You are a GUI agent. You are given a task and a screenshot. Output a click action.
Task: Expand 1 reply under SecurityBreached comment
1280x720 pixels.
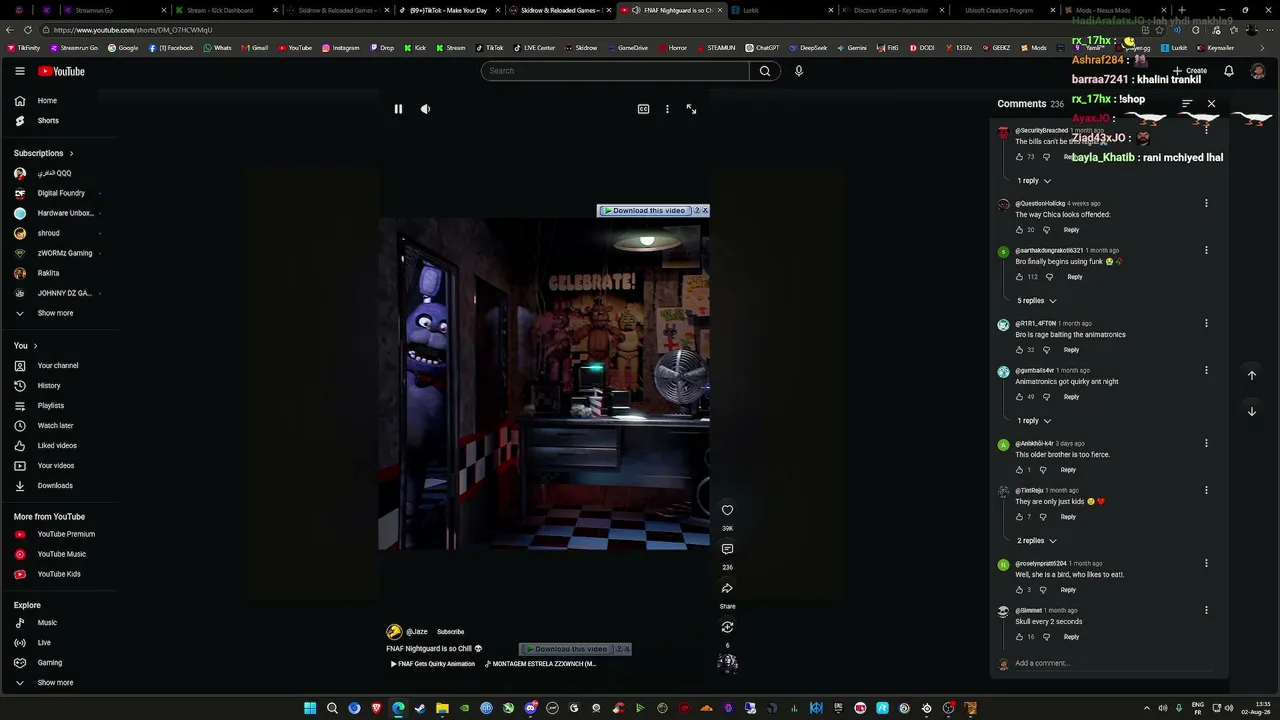coord(1034,181)
